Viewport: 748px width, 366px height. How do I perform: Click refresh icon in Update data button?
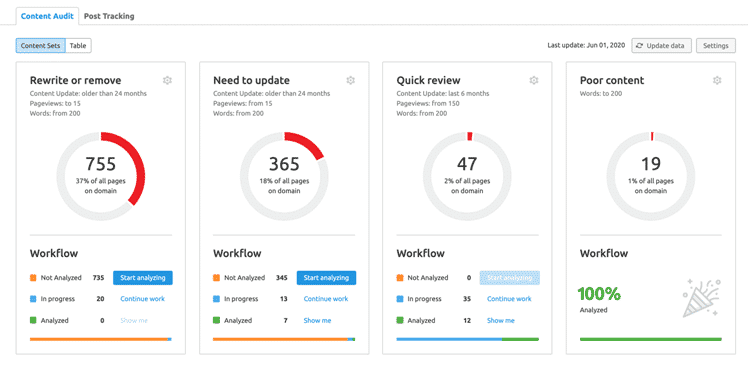[x=640, y=46]
